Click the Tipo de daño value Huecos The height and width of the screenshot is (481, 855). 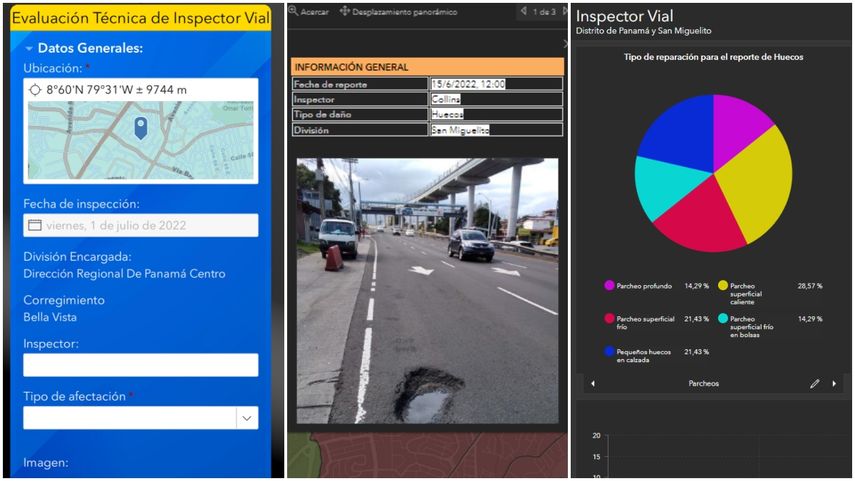pos(447,114)
